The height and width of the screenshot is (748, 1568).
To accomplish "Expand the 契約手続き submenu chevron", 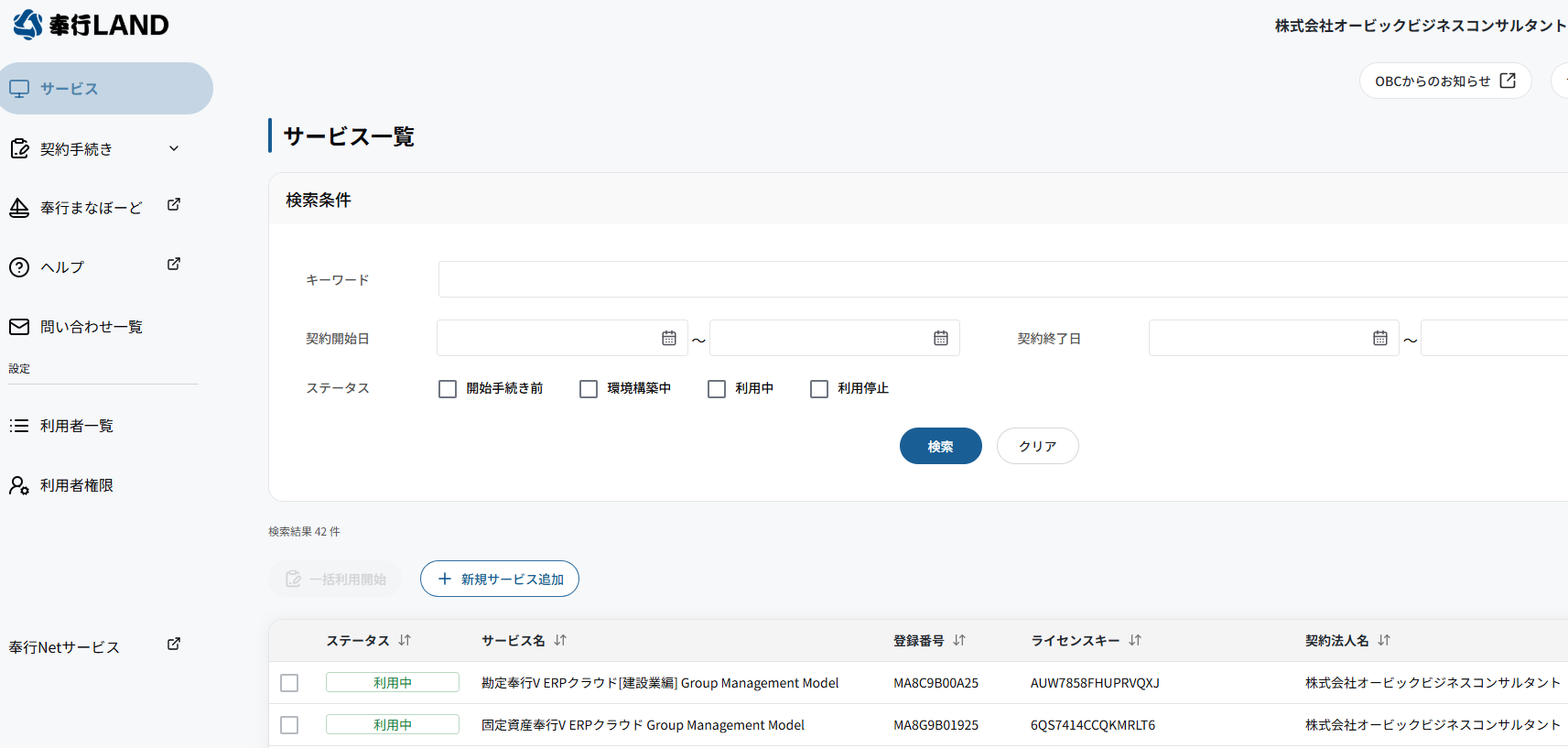I will click(x=174, y=148).
